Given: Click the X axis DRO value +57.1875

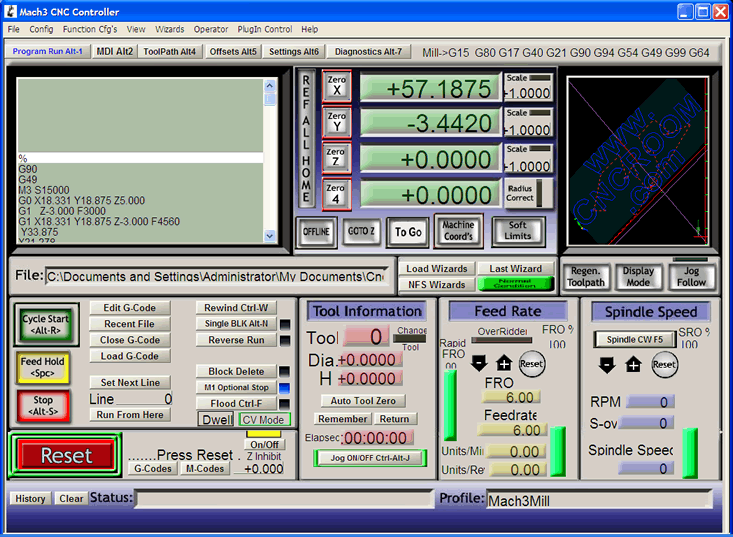Looking at the screenshot, I should pyautogui.click(x=430, y=88).
